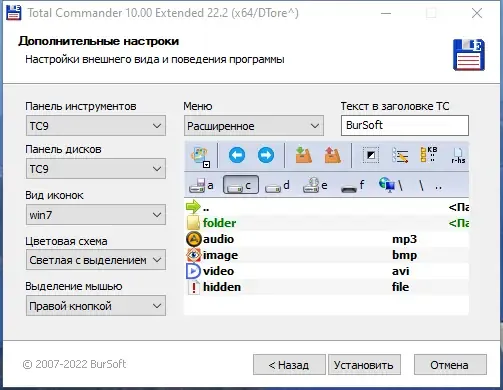503x390 pixels.
Task: Click the Установить button
Action: click(x=364, y=365)
